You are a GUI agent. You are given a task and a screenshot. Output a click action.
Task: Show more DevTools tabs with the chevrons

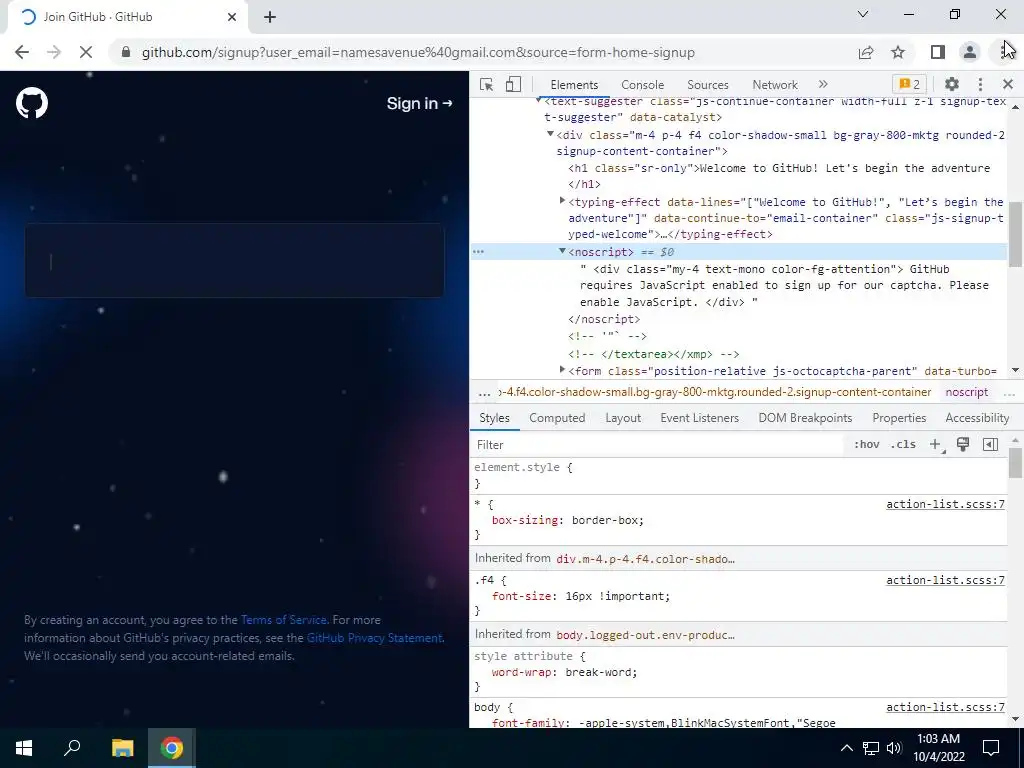coord(823,84)
